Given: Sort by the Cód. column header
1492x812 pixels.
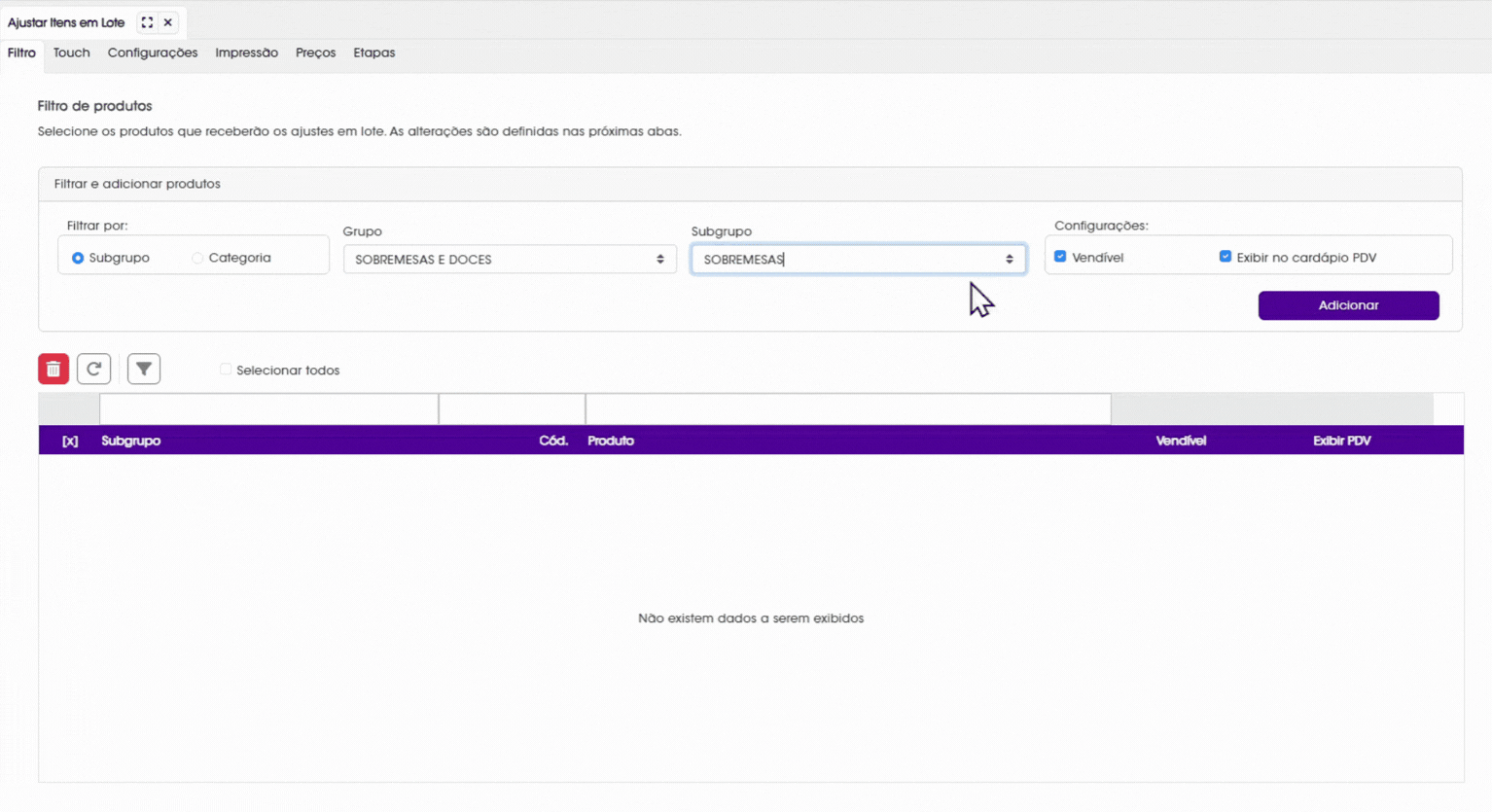Looking at the screenshot, I should tap(553, 441).
